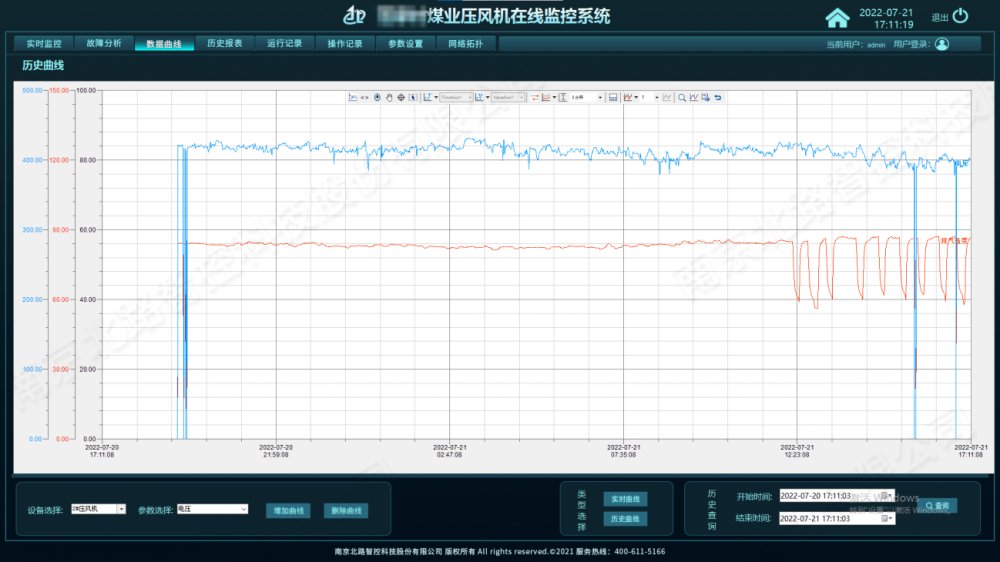This screenshot has height=562, width=1000.
Task: Open the user login avatar icon
Action: 941,44
